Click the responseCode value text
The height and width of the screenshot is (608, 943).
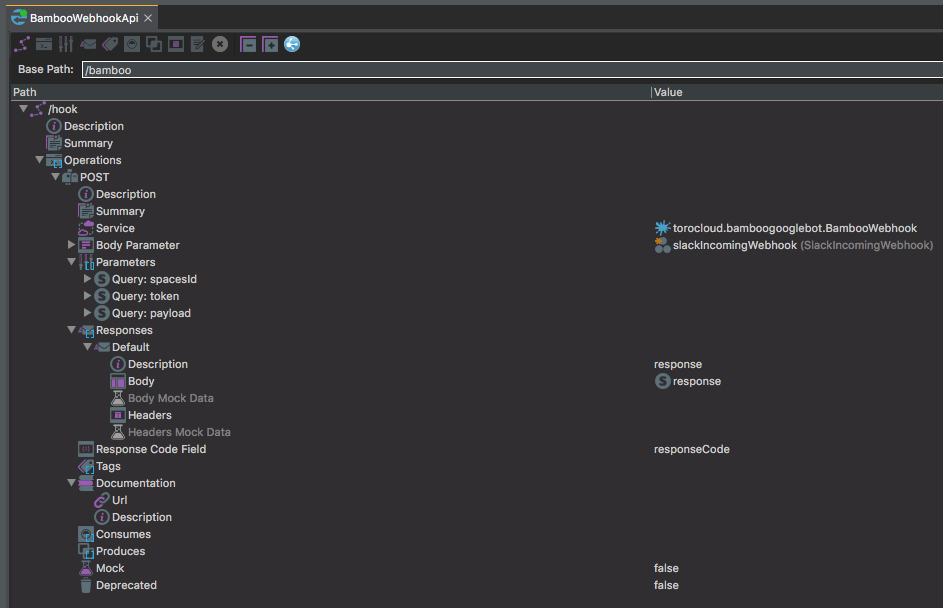[x=692, y=449]
